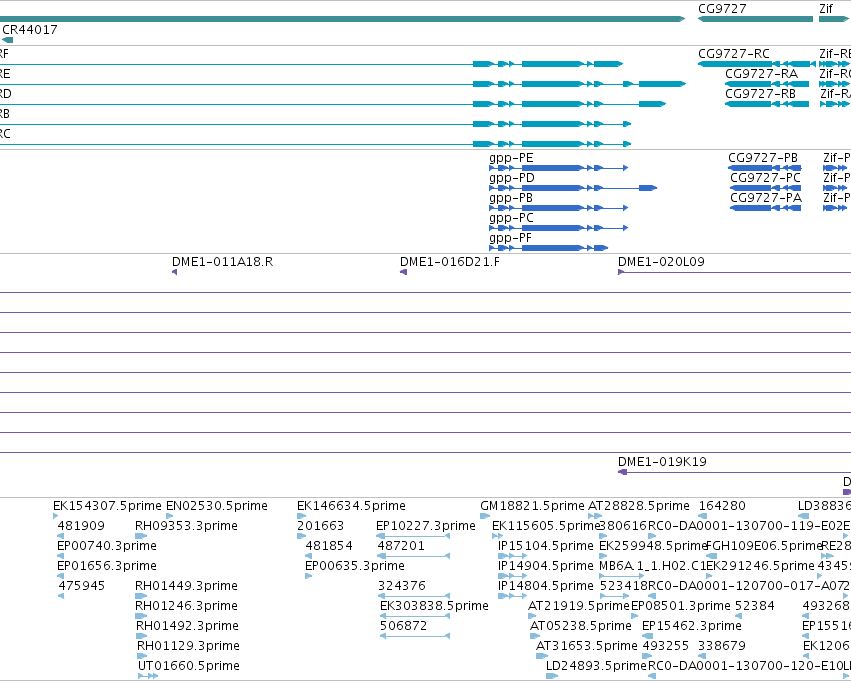Select the 481909 feature label

[x=81, y=526]
